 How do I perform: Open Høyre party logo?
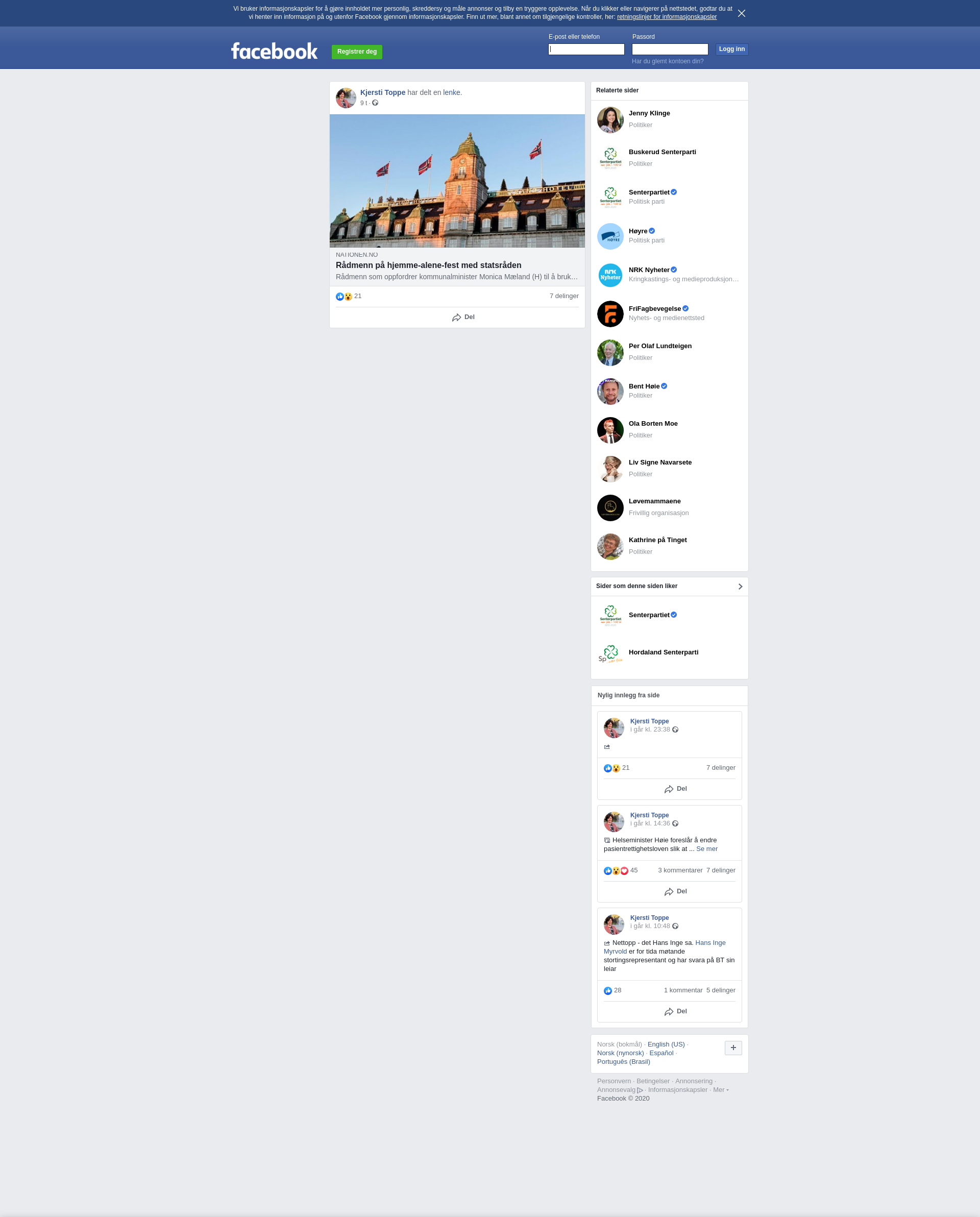click(x=610, y=236)
